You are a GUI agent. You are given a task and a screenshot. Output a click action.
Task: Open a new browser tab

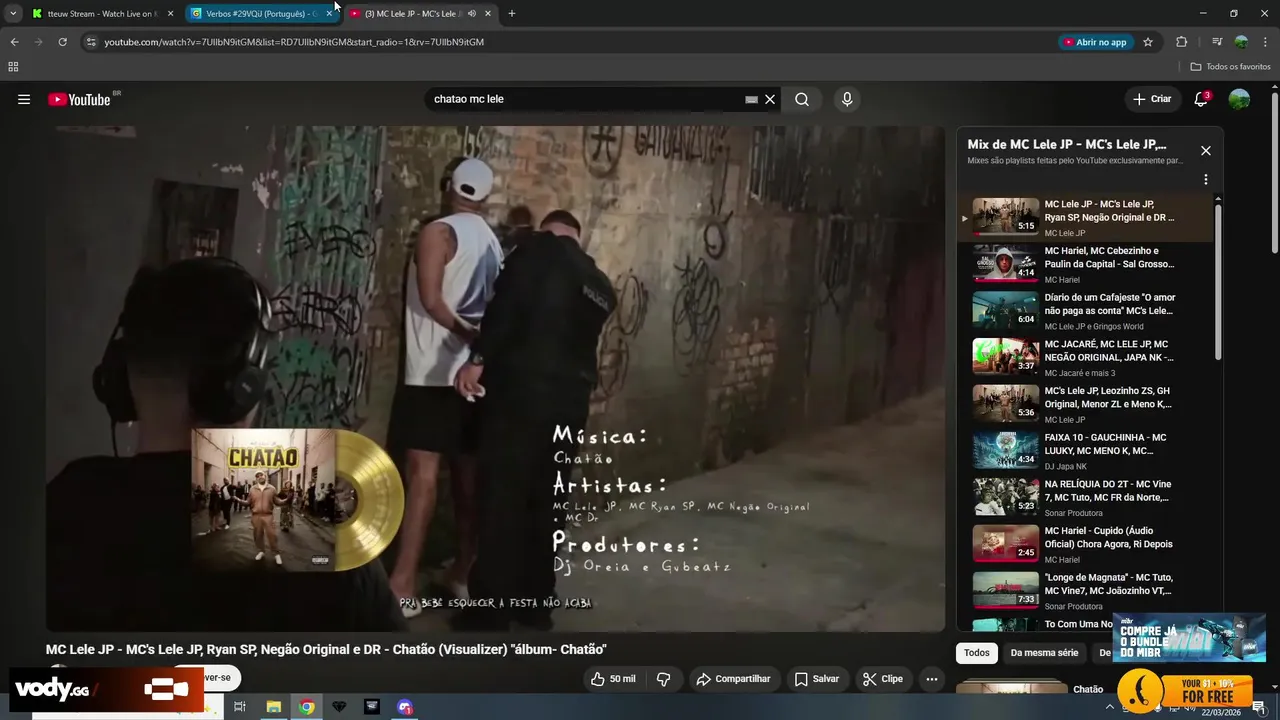coord(512,14)
